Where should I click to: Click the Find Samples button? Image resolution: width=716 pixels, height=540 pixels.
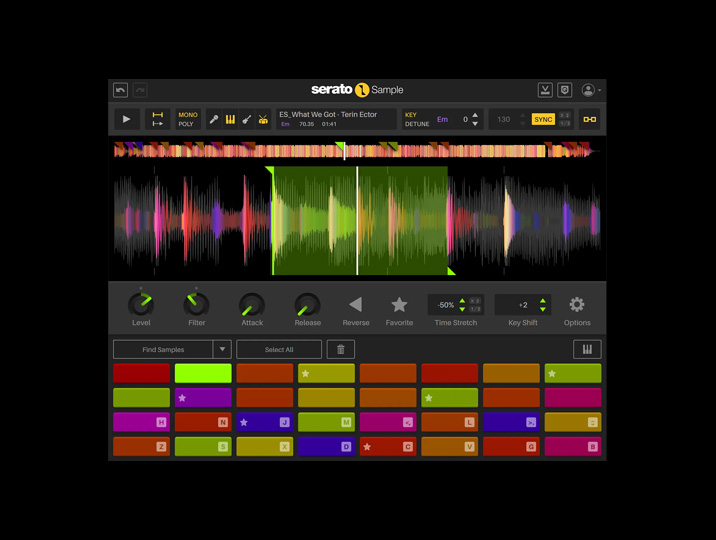pyautogui.click(x=163, y=350)
